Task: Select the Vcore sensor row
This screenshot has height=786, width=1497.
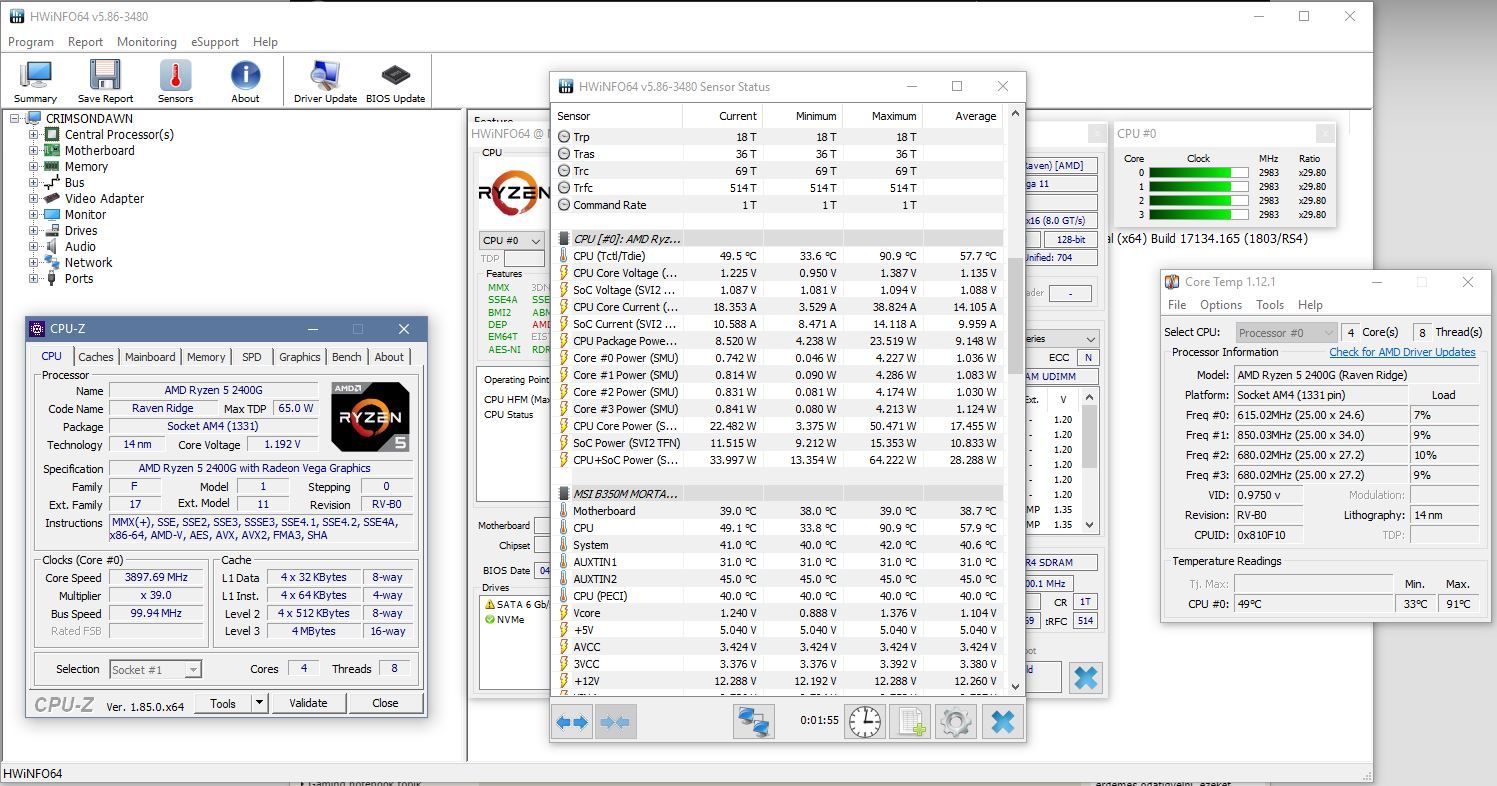Action: (x=778, y=613)
